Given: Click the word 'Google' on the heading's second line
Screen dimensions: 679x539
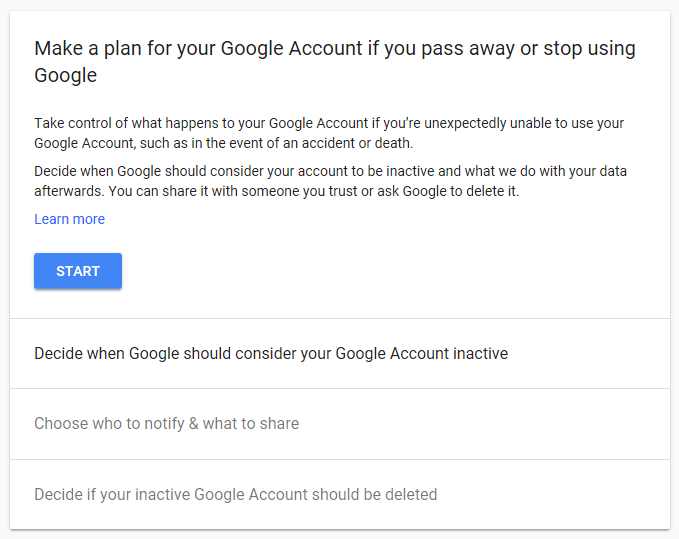Looking at the screenshot, I should pyautogui.click(x=65, y=75).
